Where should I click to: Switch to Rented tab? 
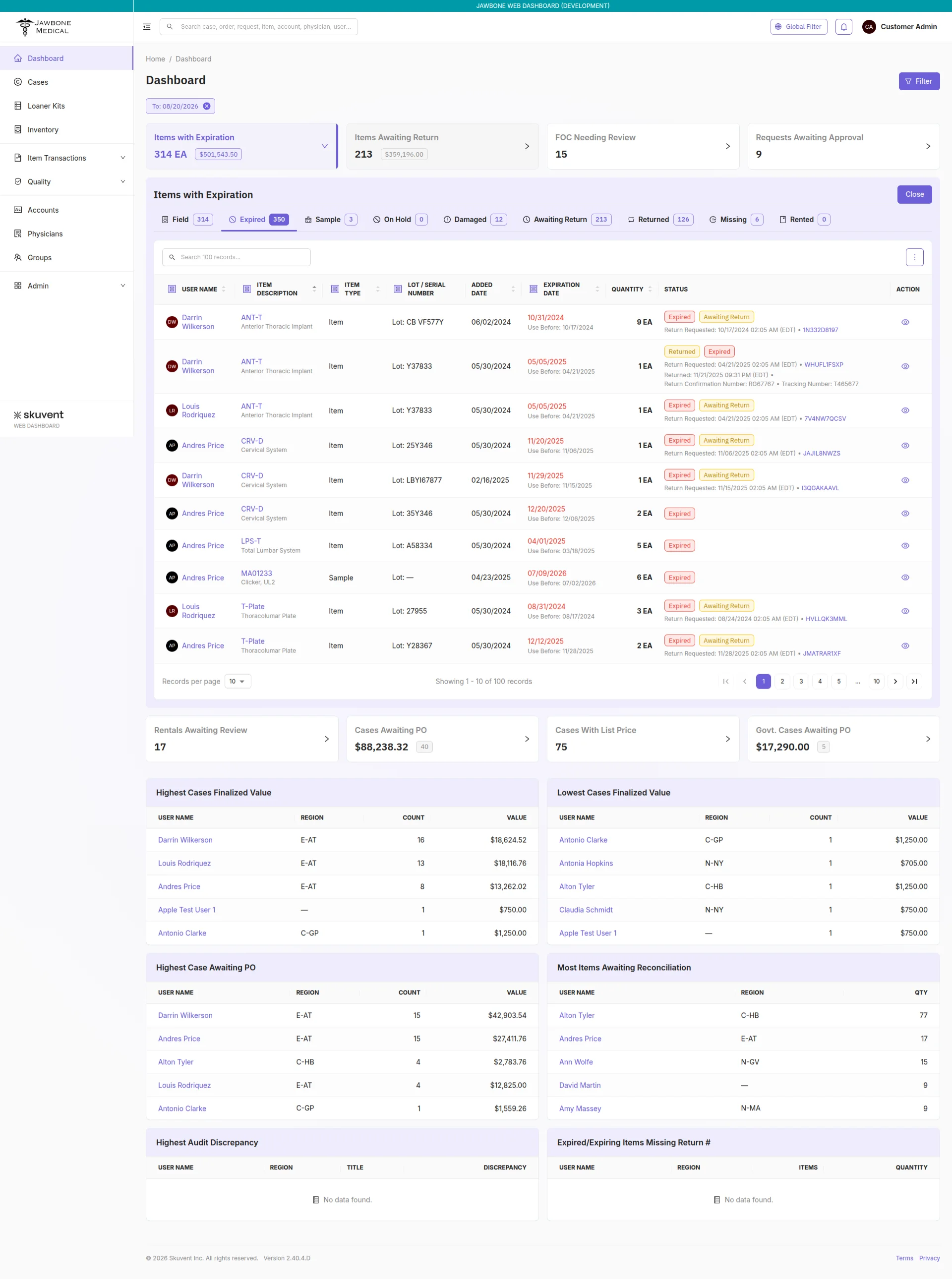click(x=804, y=220)
